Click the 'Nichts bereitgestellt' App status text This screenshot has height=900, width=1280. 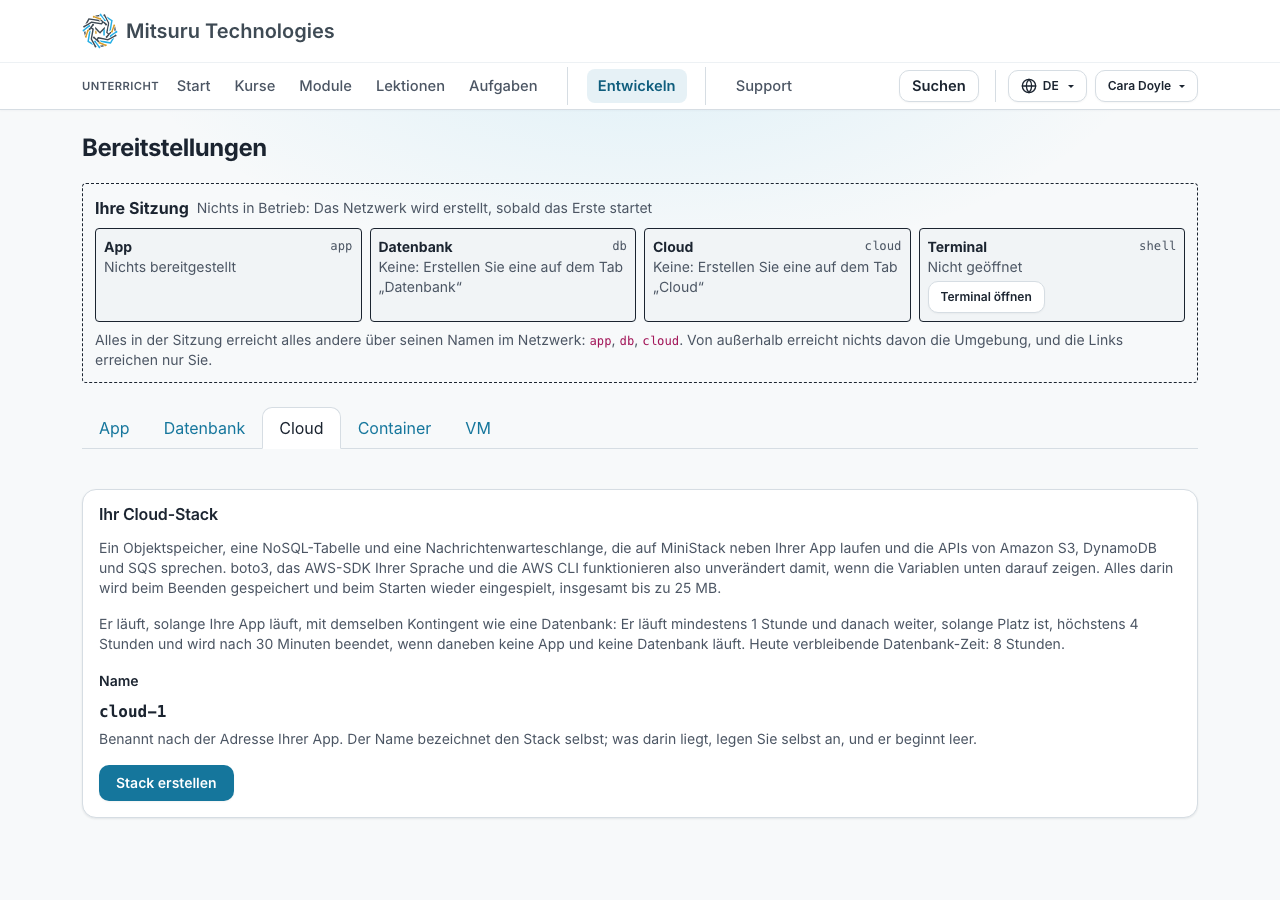click(x=170, y=267)
